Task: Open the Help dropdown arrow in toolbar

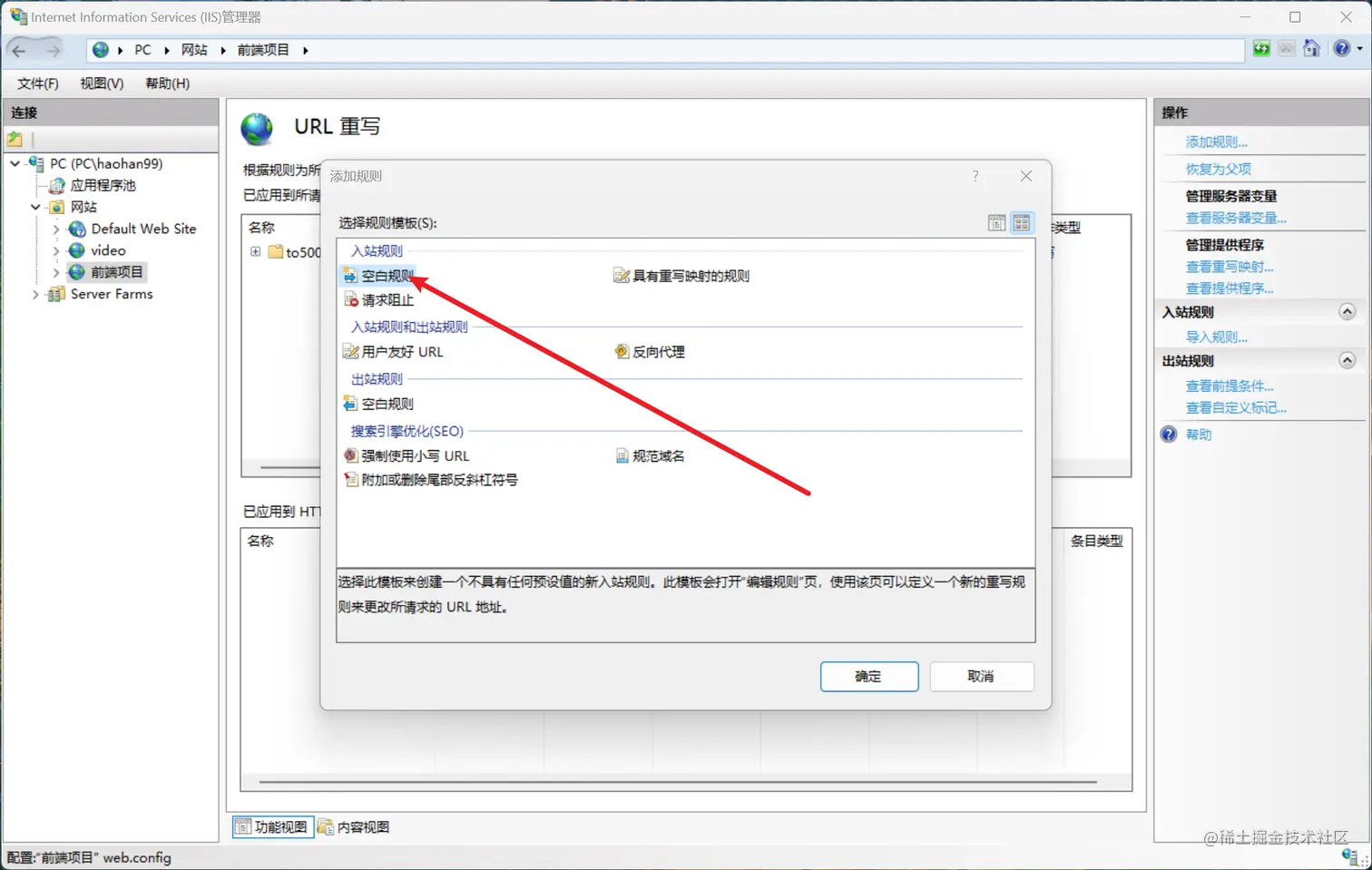Action: [x=1359, y=49]
